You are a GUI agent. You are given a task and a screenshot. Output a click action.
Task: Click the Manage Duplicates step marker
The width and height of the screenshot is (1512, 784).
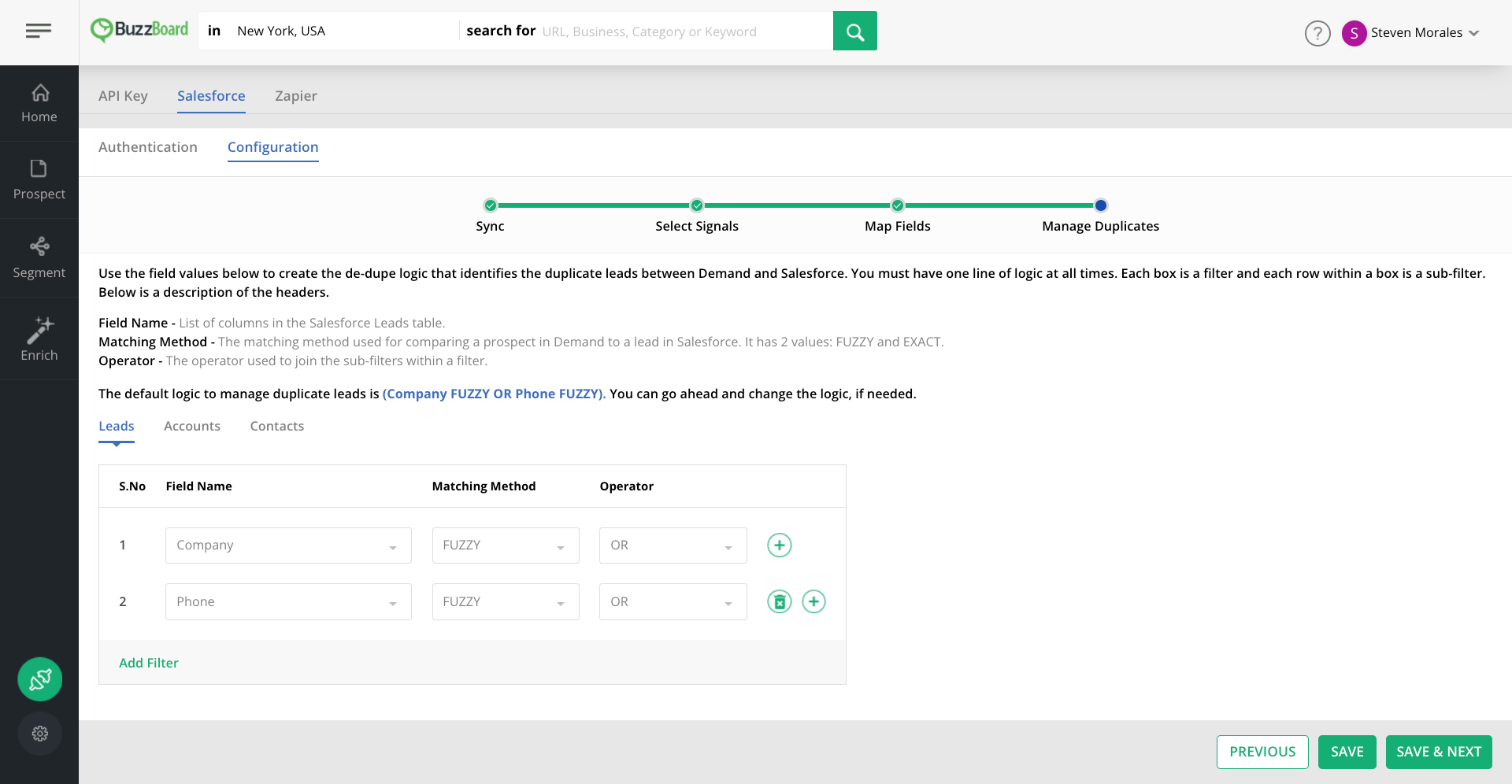(1101, 205)
